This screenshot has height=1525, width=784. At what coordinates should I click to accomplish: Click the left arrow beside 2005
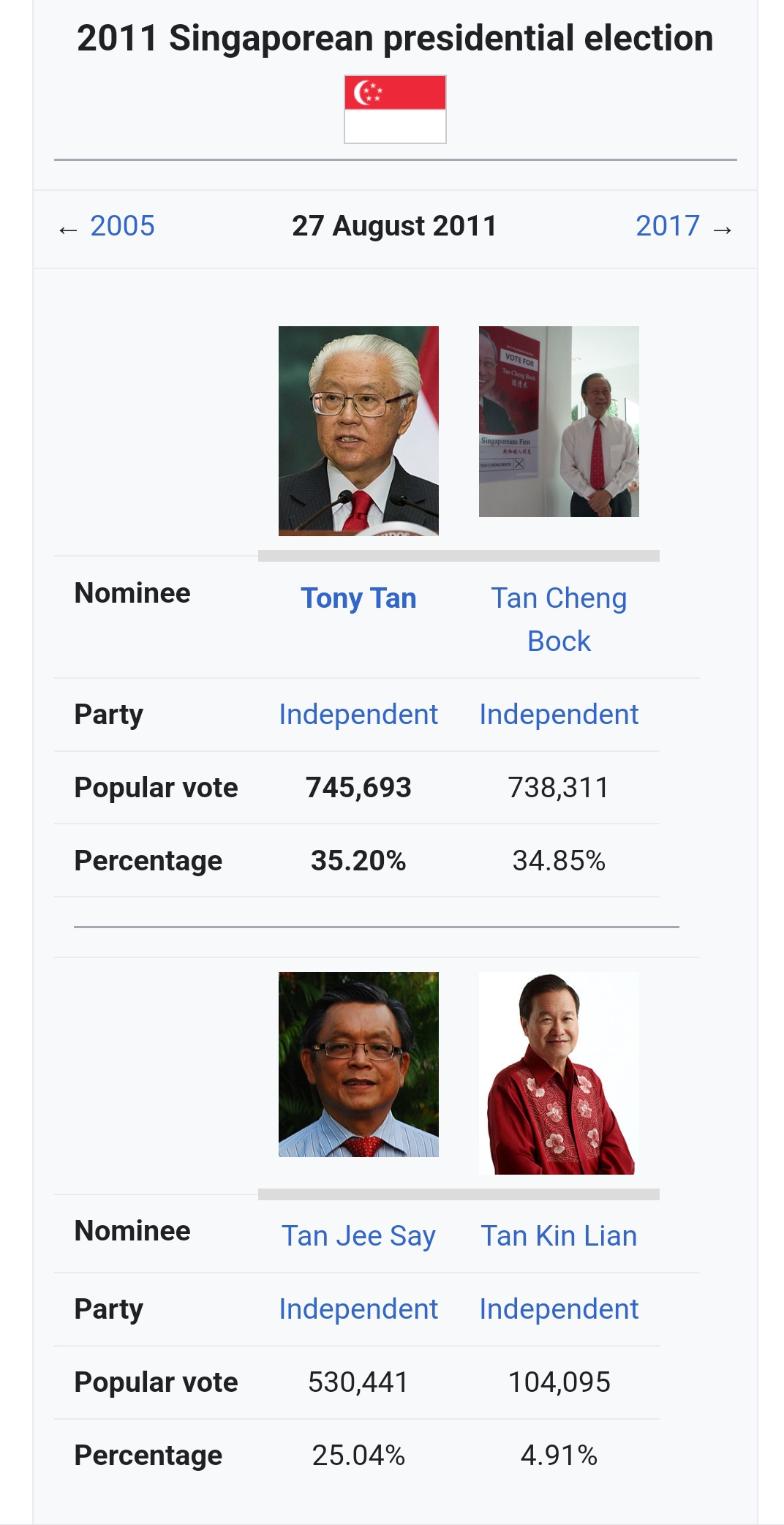[68, 230]
